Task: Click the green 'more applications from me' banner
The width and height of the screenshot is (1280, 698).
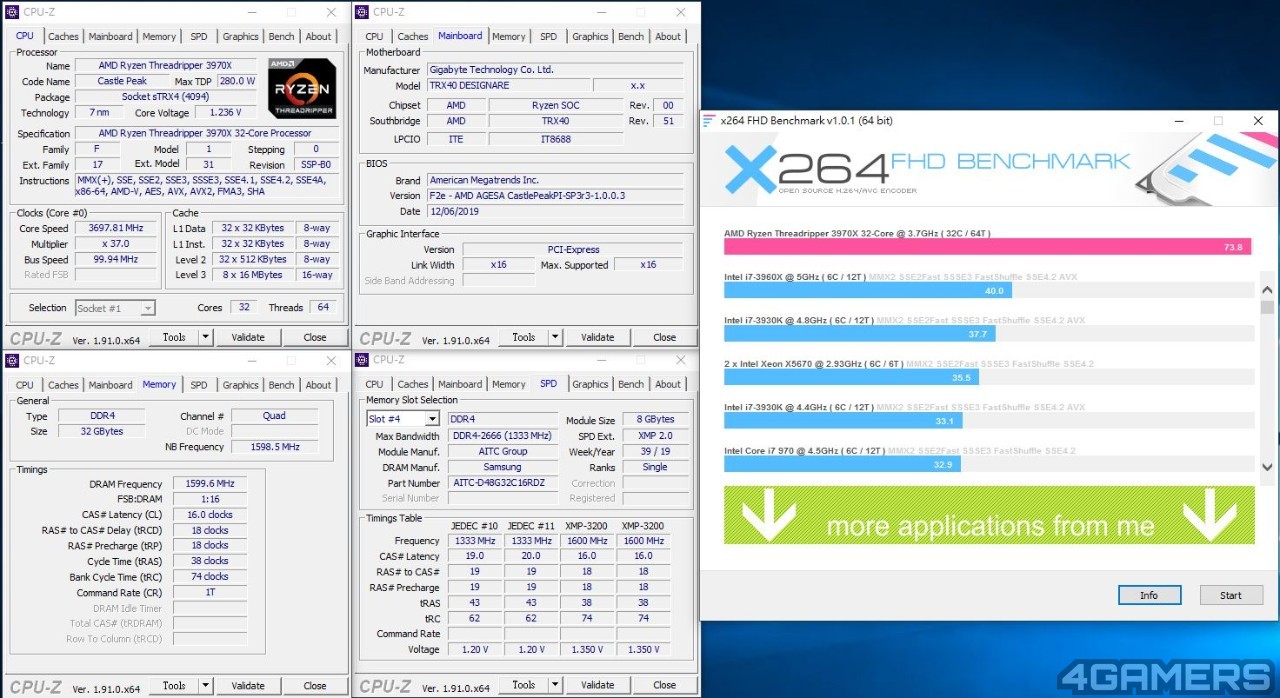Action: click(x=989, y=515)
